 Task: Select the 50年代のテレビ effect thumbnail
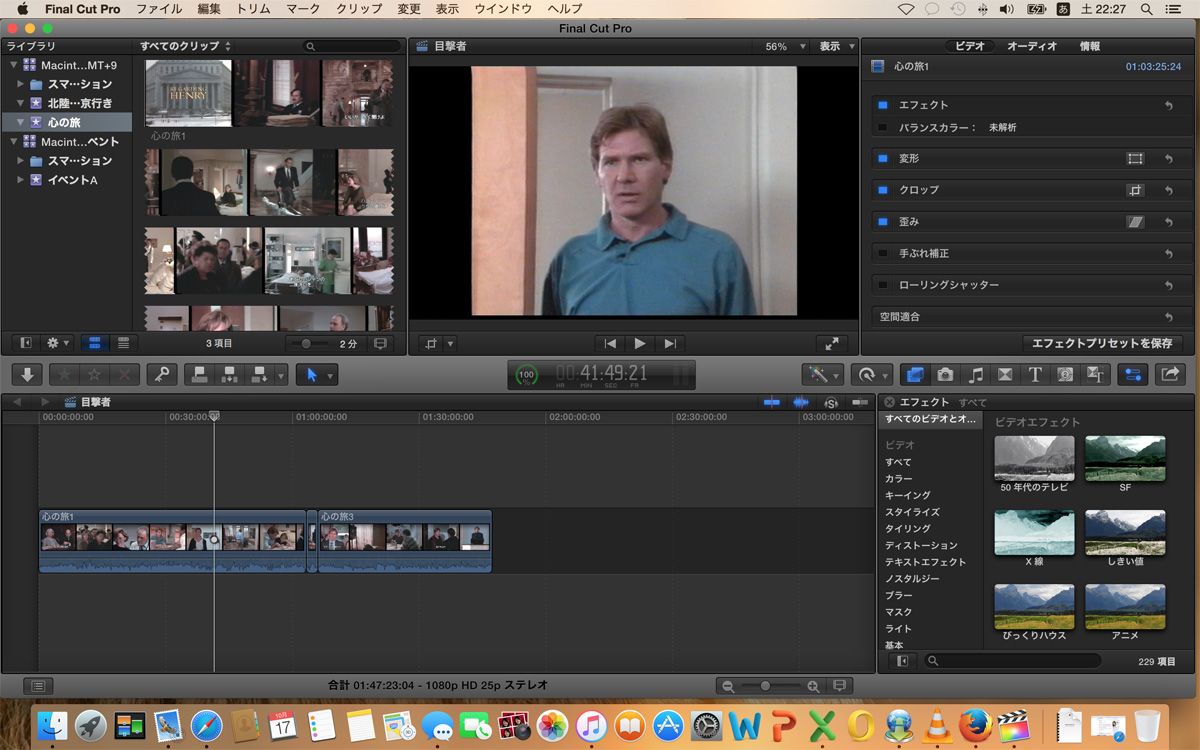(1034, 458)
